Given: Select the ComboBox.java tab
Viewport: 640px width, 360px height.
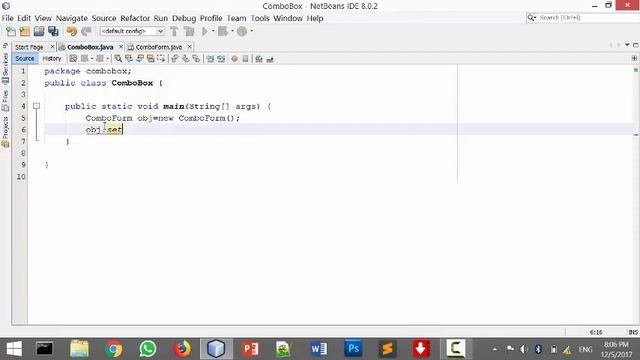Looking at the screenshot, I should (x=90, y=47).
